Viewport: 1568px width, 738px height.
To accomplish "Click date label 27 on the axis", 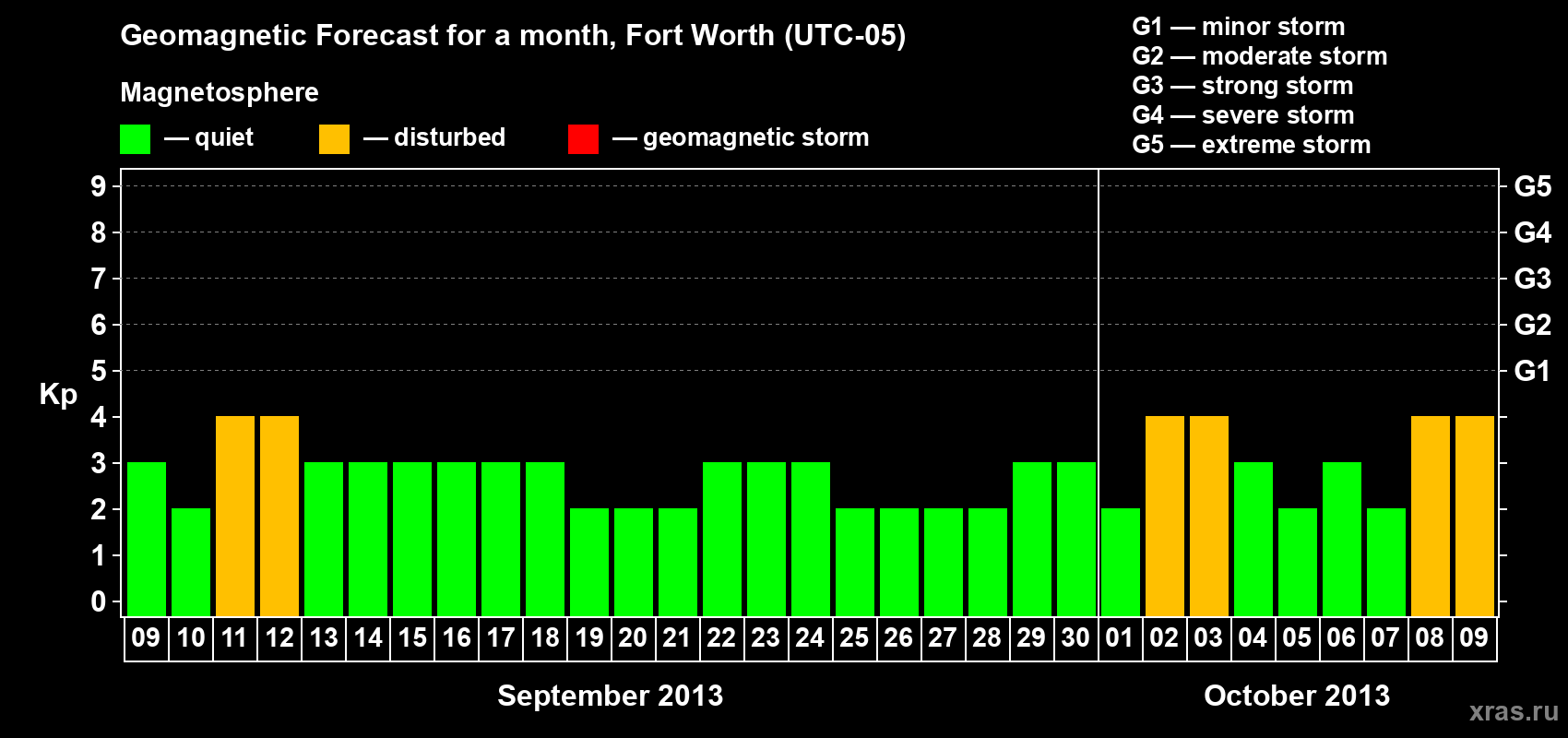I will 944,638.
